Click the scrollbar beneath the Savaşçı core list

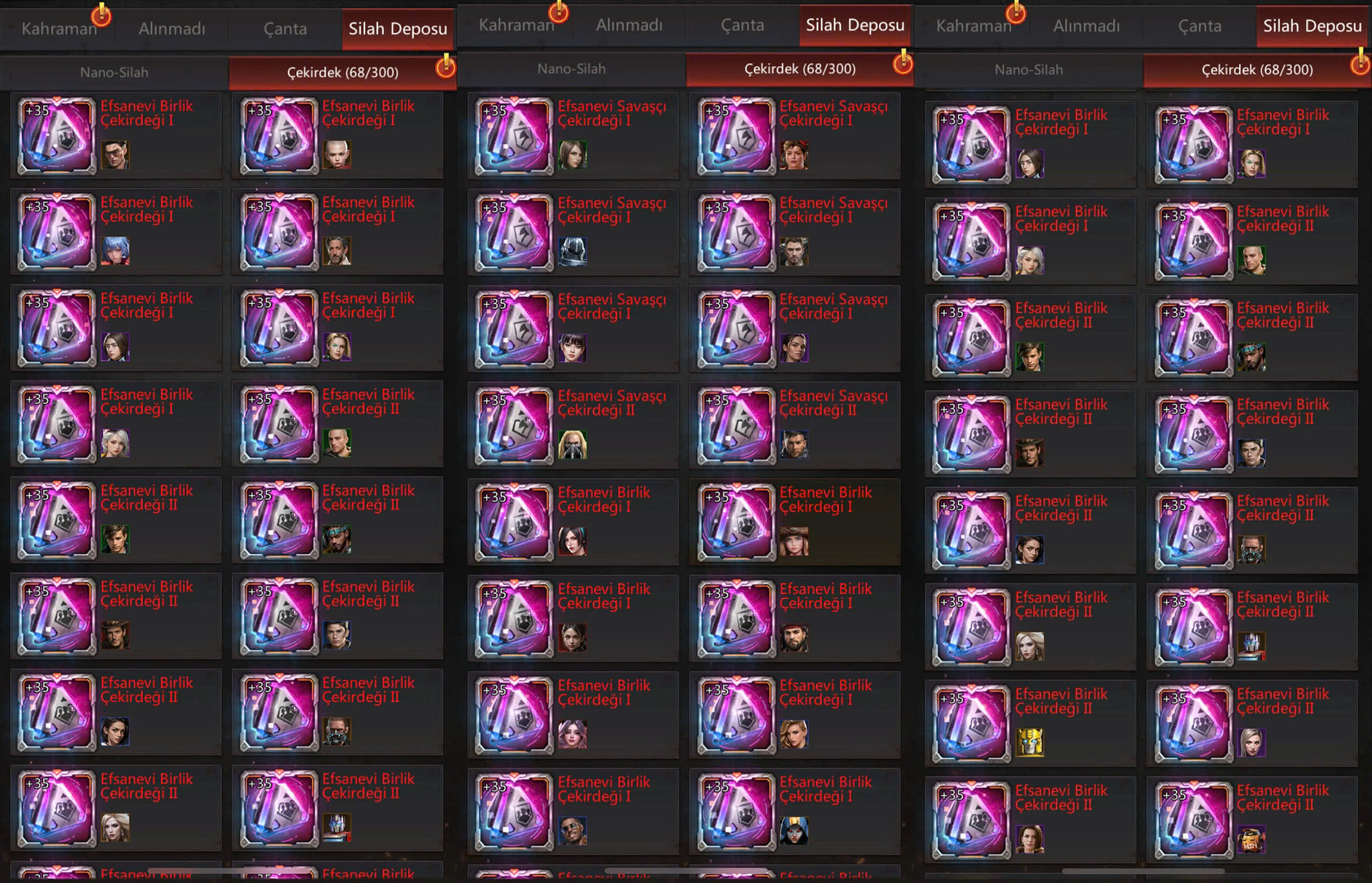pos(687,871)
